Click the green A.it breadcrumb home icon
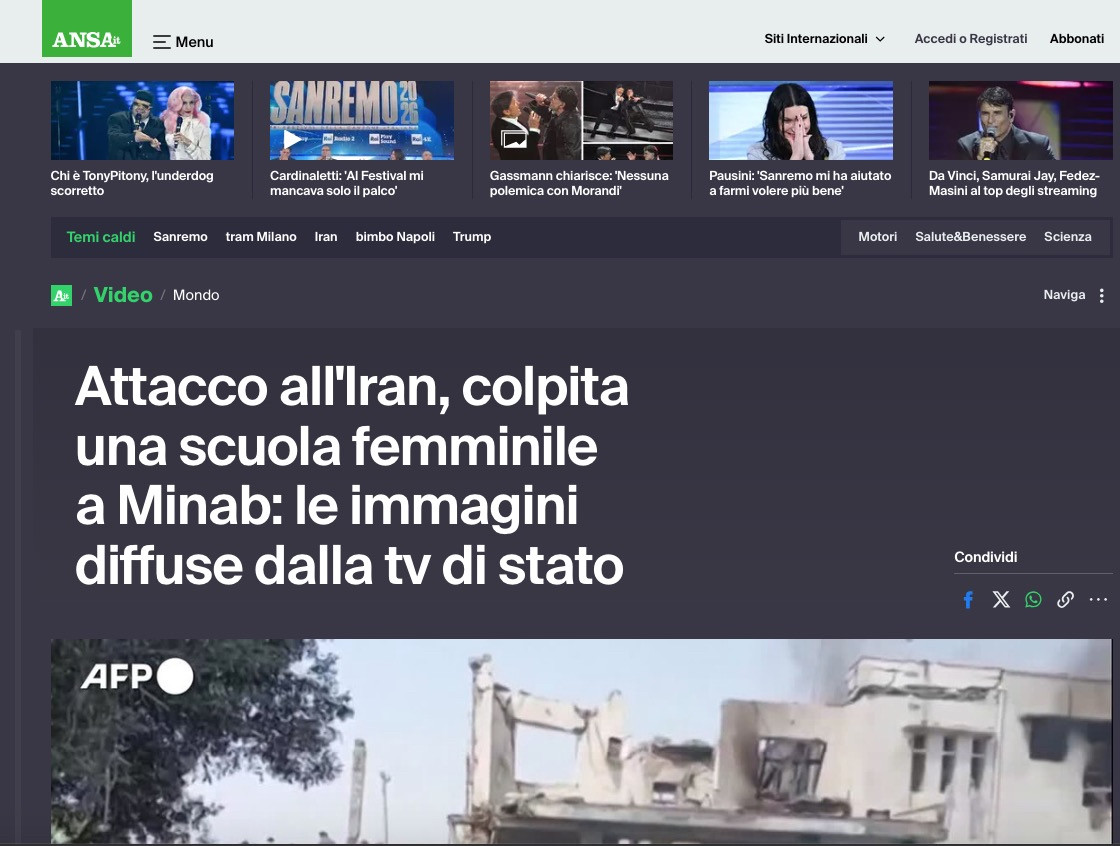 (61, 295)
